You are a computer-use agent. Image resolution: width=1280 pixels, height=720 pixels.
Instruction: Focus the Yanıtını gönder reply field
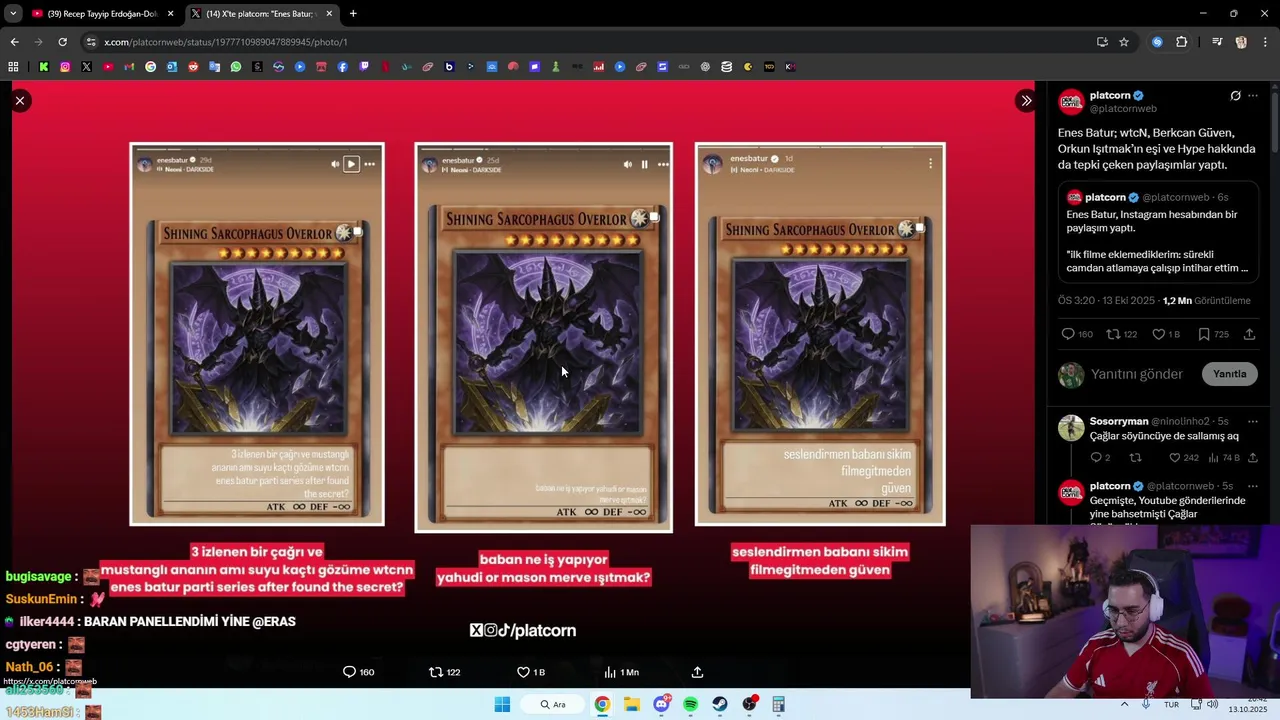(1137, 374)
